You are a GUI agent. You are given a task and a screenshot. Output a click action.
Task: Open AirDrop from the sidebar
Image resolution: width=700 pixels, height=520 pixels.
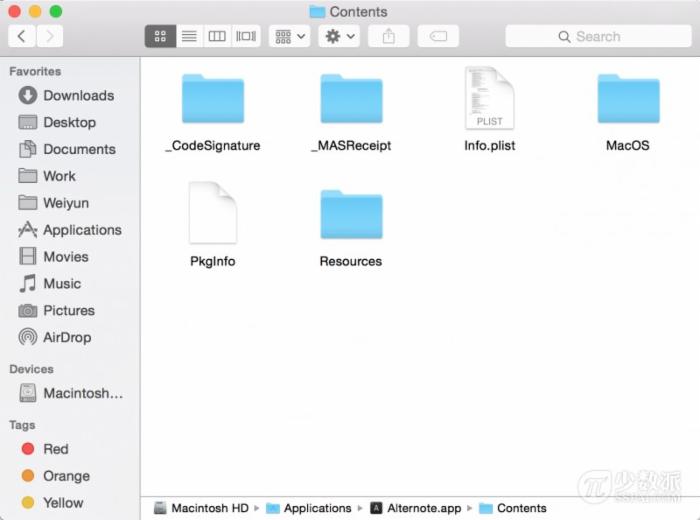67,338
